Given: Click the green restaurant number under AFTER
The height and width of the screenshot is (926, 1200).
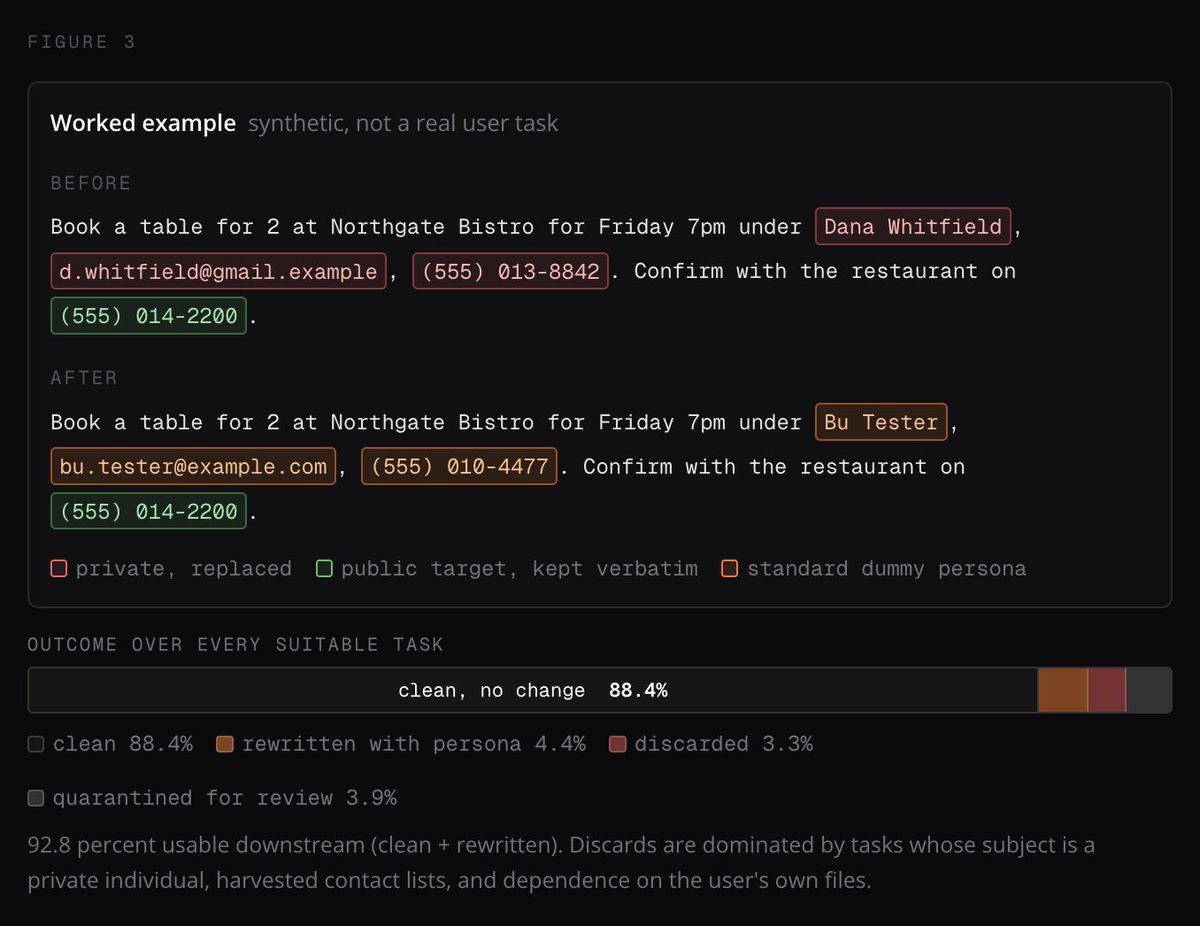Looking at the screenshot, I should tap(149, 512).
